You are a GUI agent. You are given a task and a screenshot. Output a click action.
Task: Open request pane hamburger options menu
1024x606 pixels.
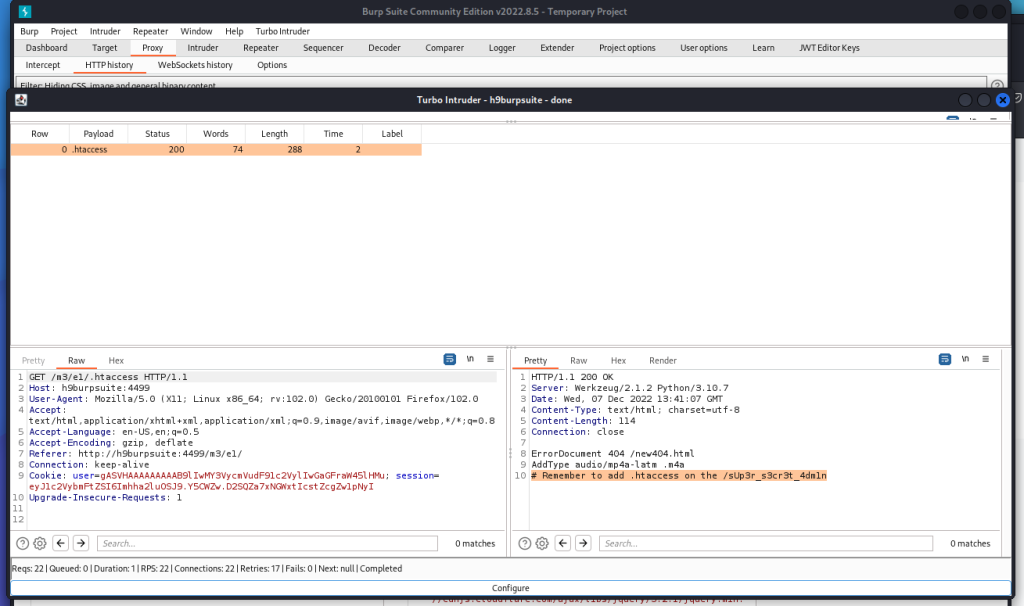[x=490, y=359]
